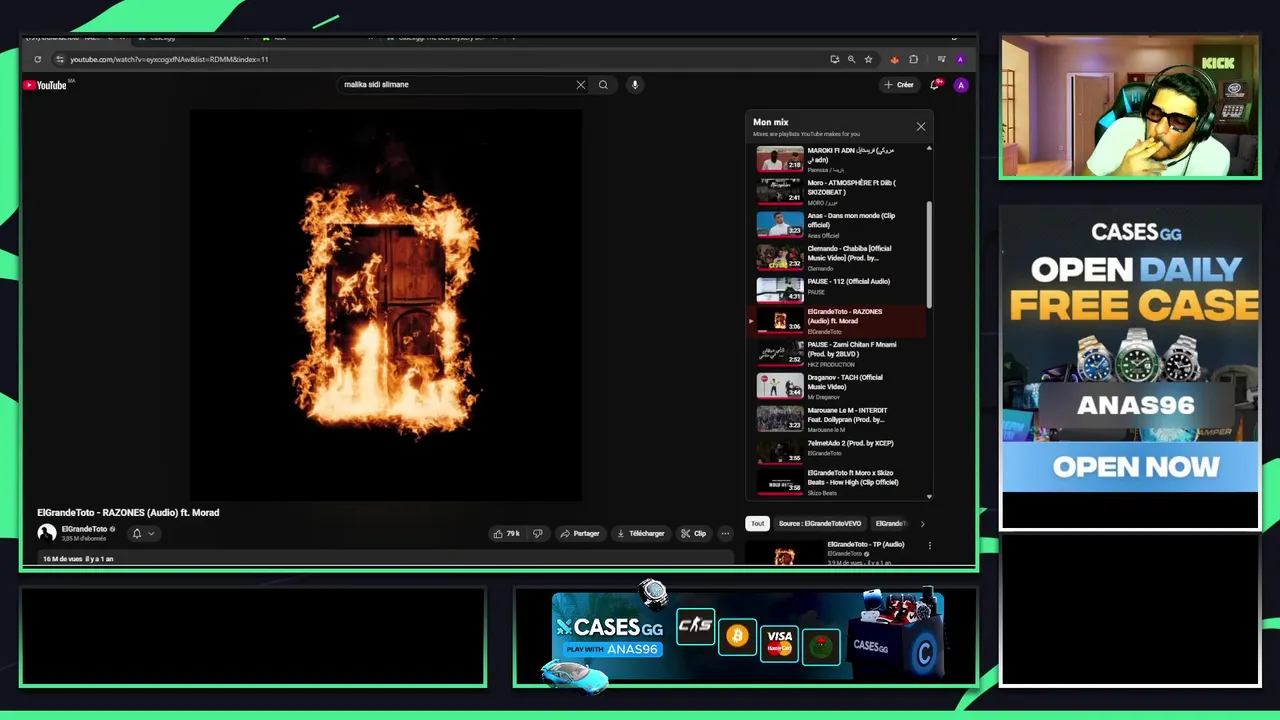Select the partially visible ElGrandeToto chip
This screenshot has width=1280, height=720.
coord(892,523)
